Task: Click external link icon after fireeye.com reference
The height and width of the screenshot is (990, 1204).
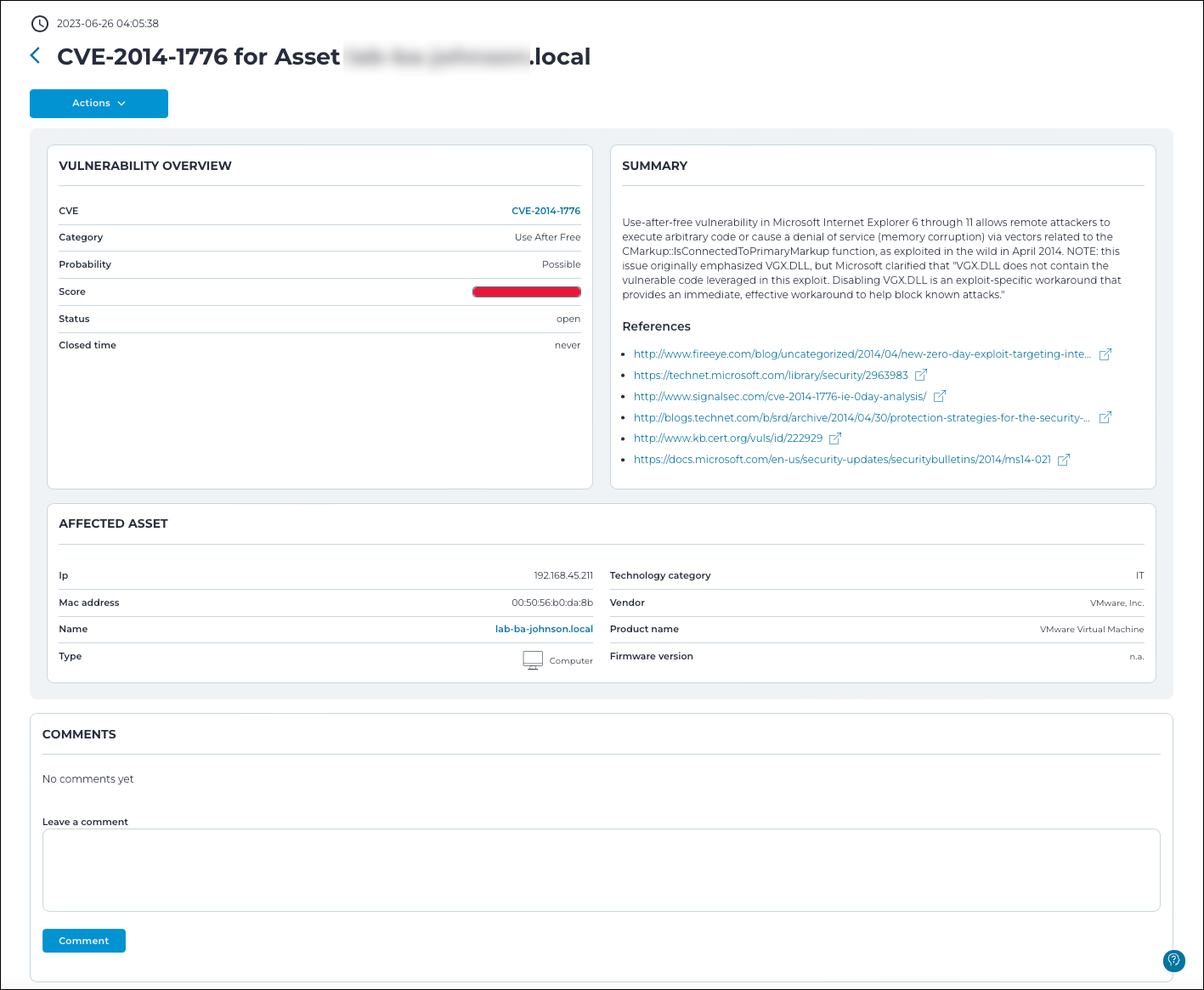Action: tap(1105, 354)
